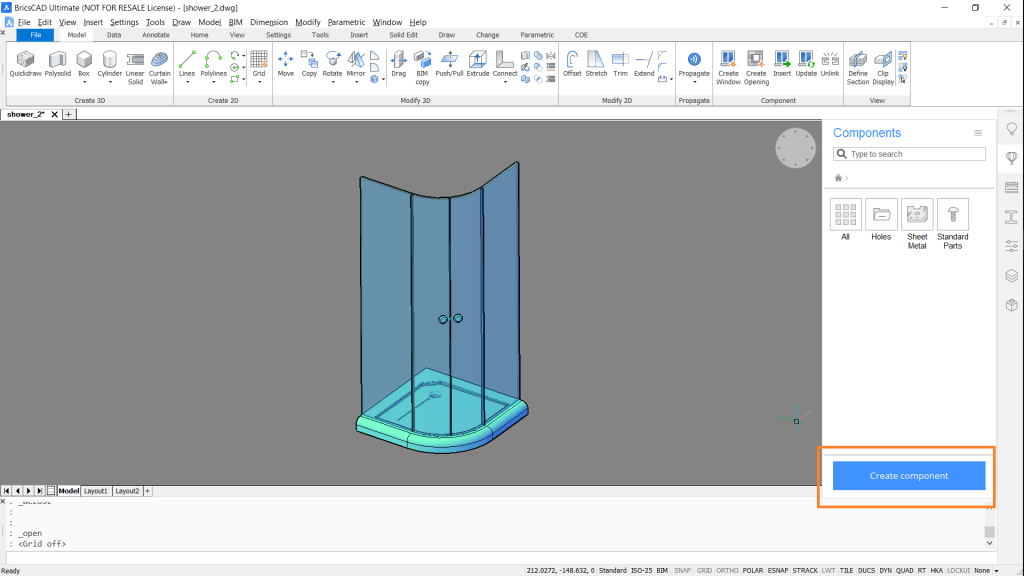This screenshot has height=576, width=1024.
Task: Turn on GRID display
Action: click(x=703, y=569)
